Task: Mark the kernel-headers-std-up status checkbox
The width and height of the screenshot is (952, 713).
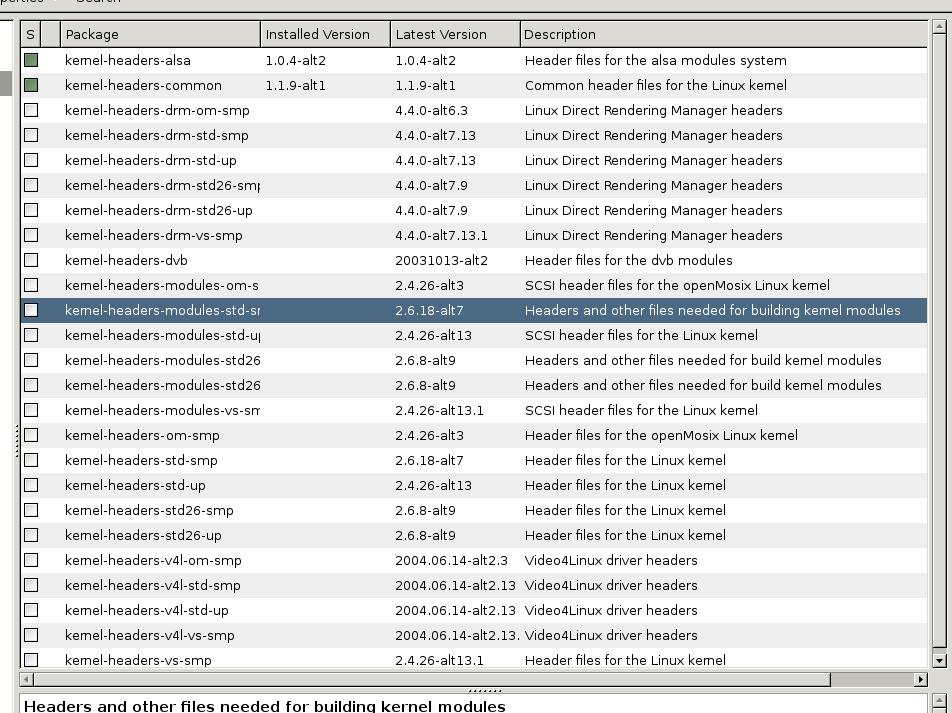Action: [31, 485]
